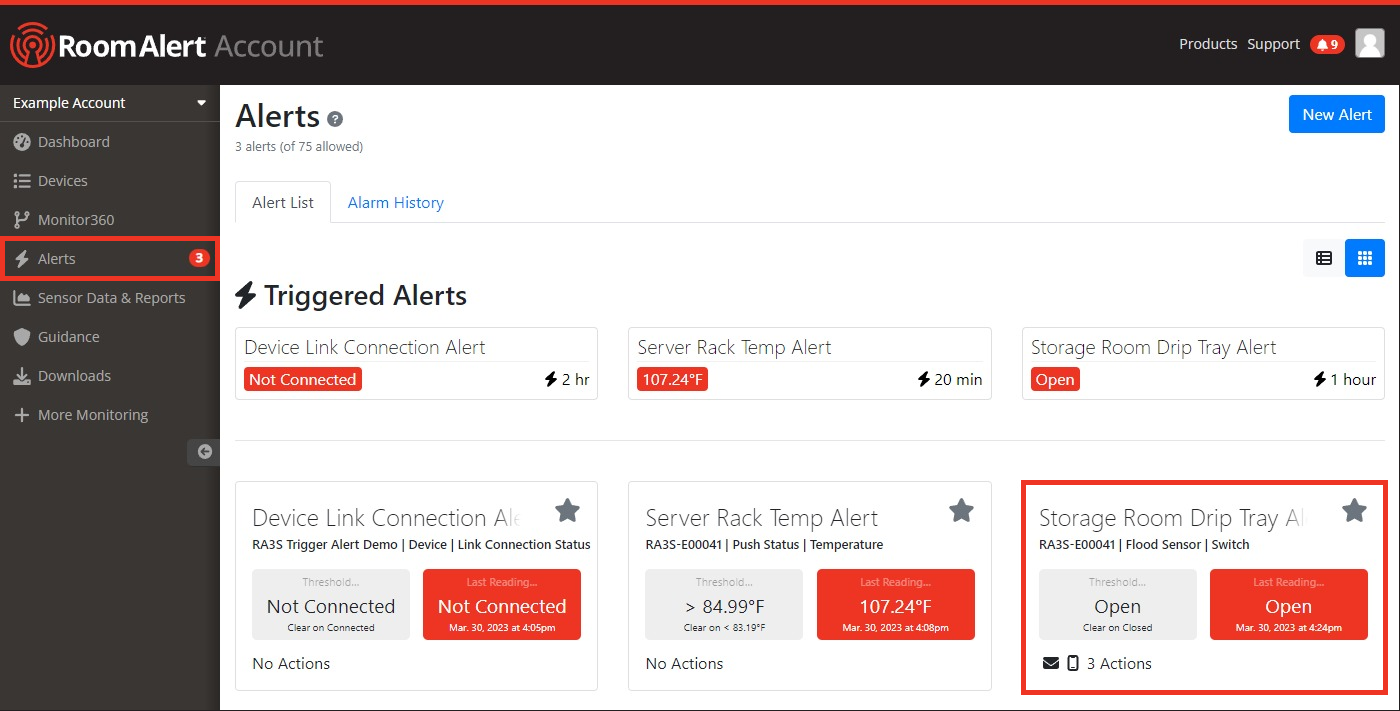Open the Support link in header

[x=1273, y=44]
